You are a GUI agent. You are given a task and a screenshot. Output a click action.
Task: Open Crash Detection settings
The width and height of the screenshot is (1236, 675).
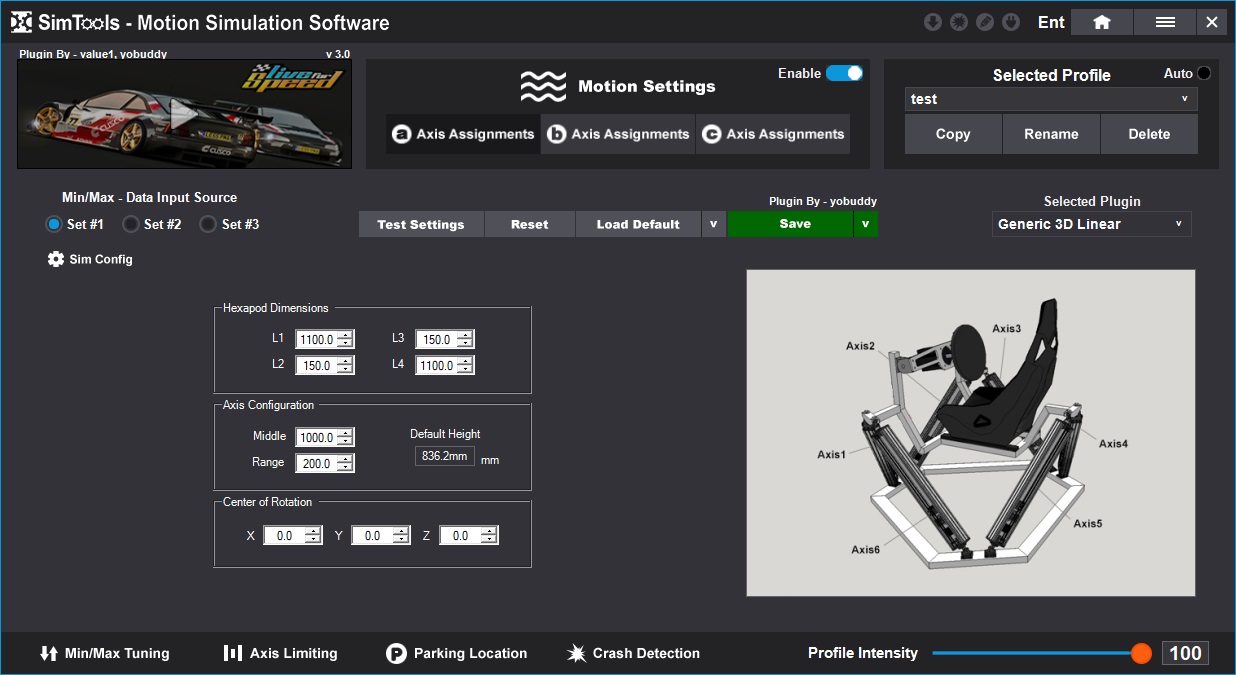[633, 653]
